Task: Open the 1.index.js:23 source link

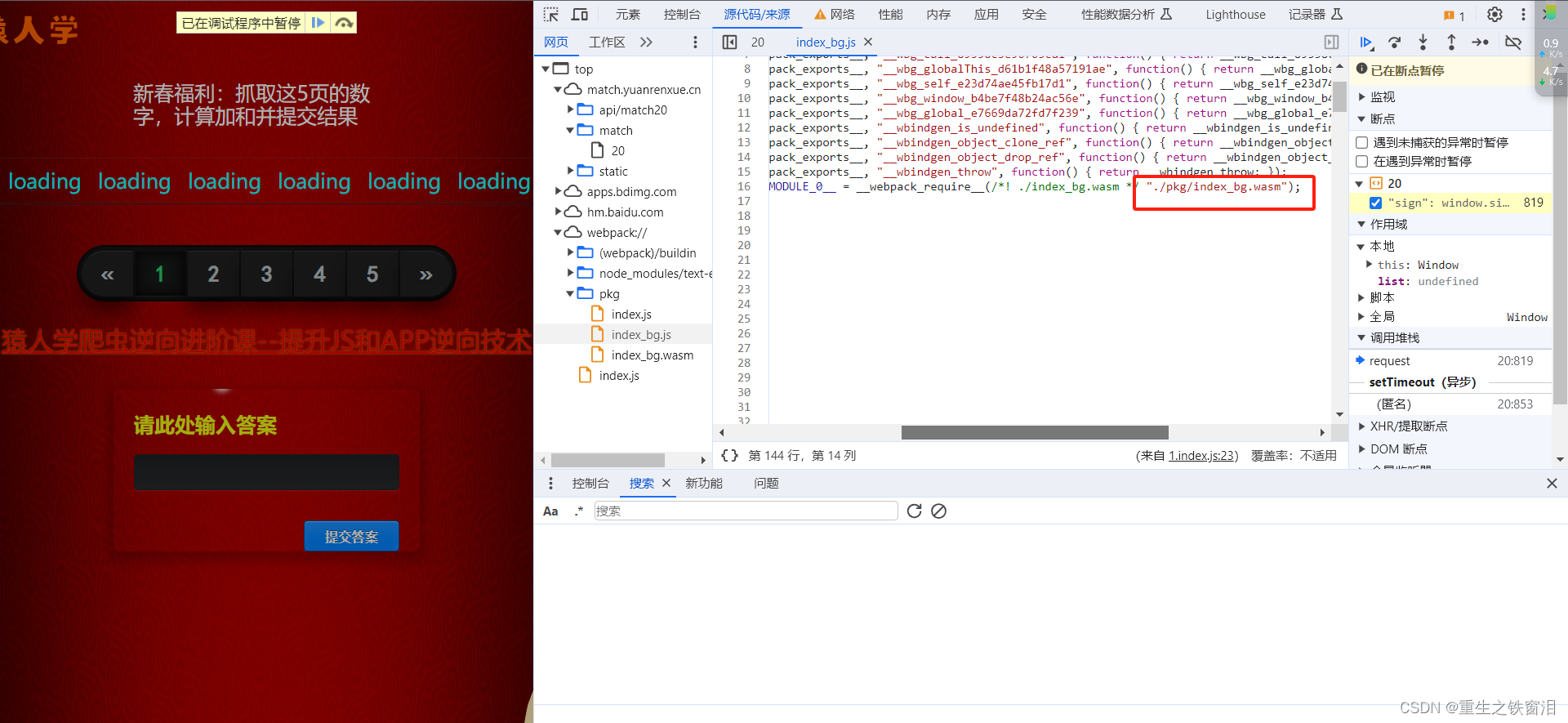Action: click(1203, 455)
